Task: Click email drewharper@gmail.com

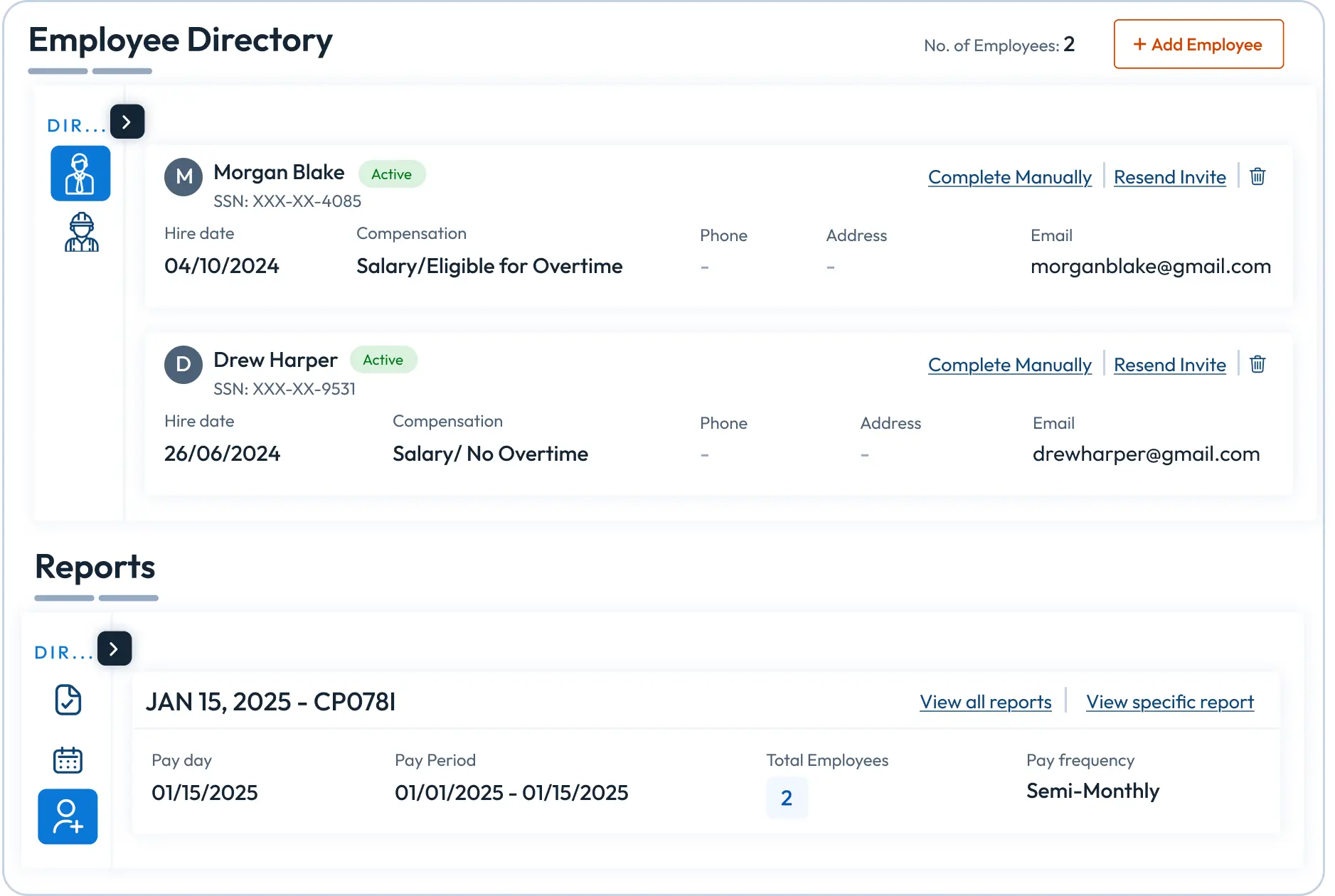Action: (x=1146, y=454)
